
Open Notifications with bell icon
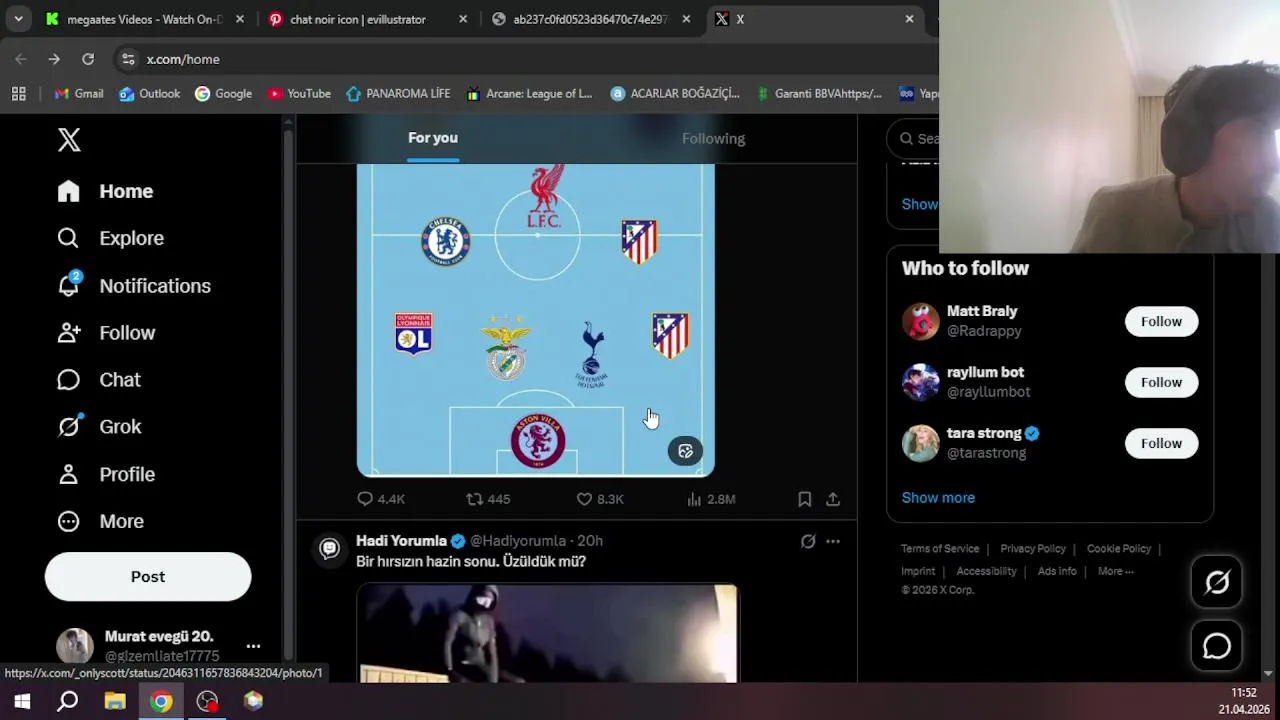[134, 286]
